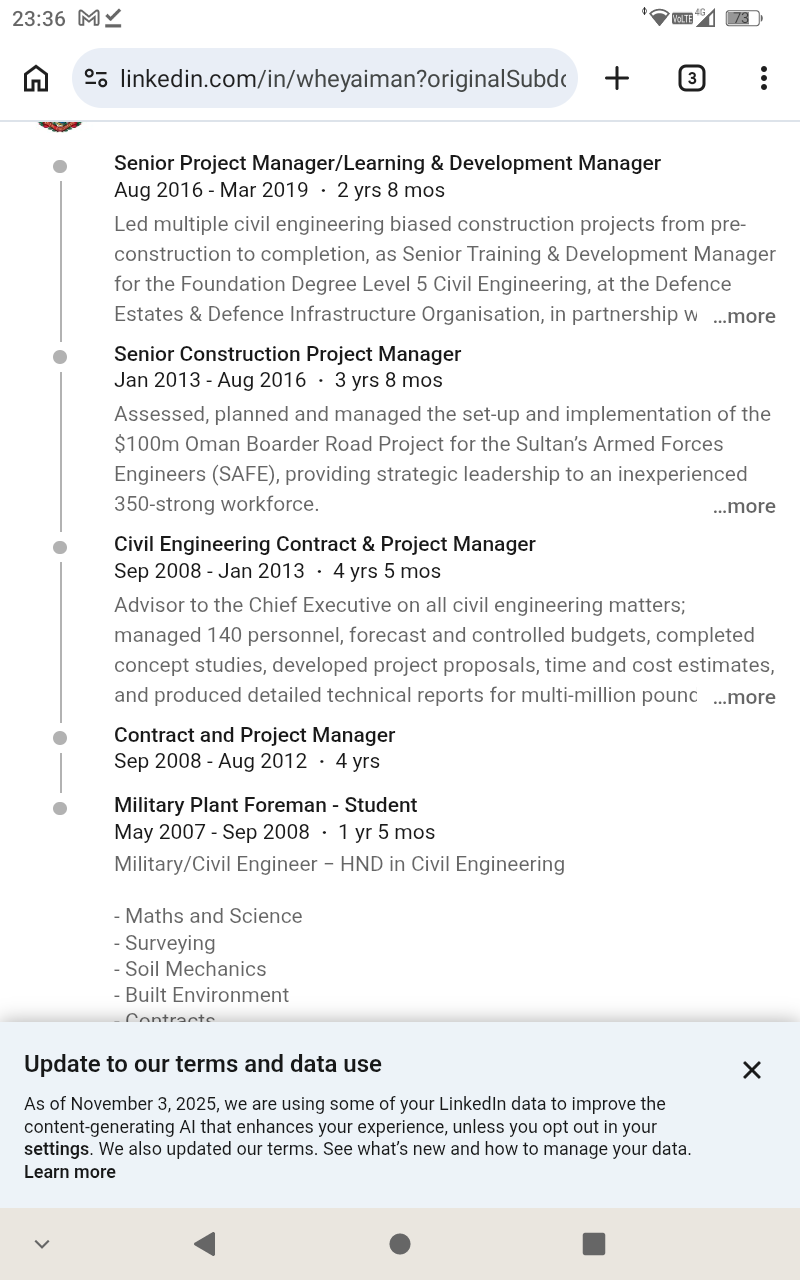Open the site settings icon in address bar

(96, 78)
